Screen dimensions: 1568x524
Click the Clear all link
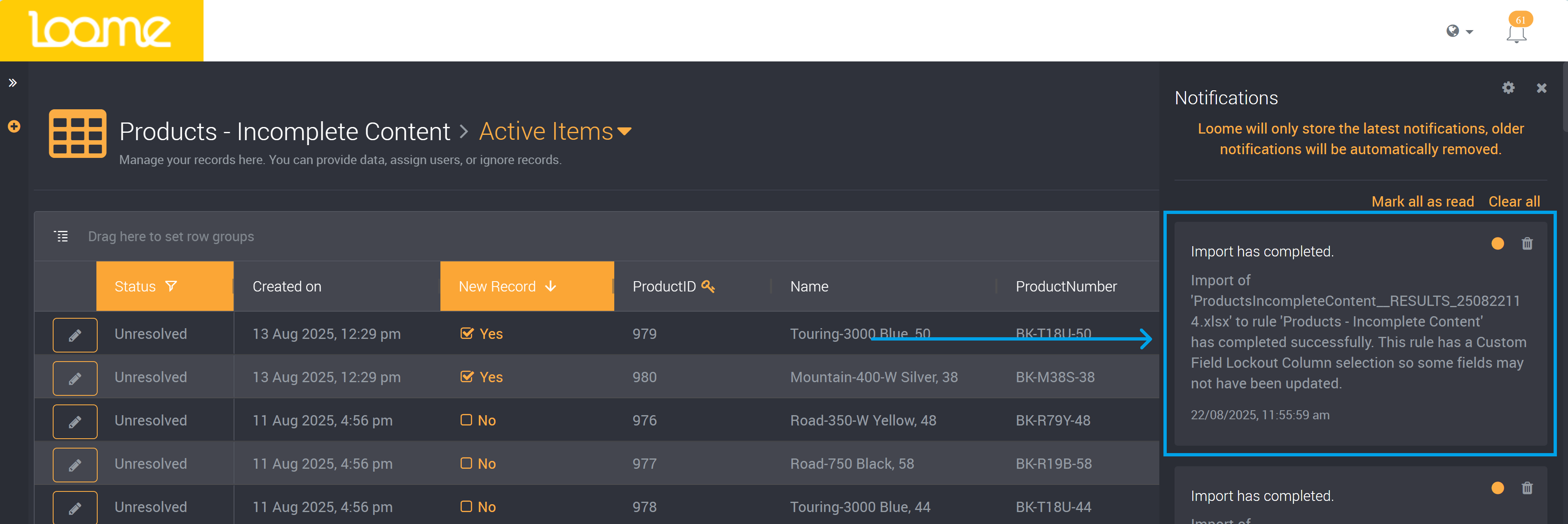click(x=1513, y=202)
